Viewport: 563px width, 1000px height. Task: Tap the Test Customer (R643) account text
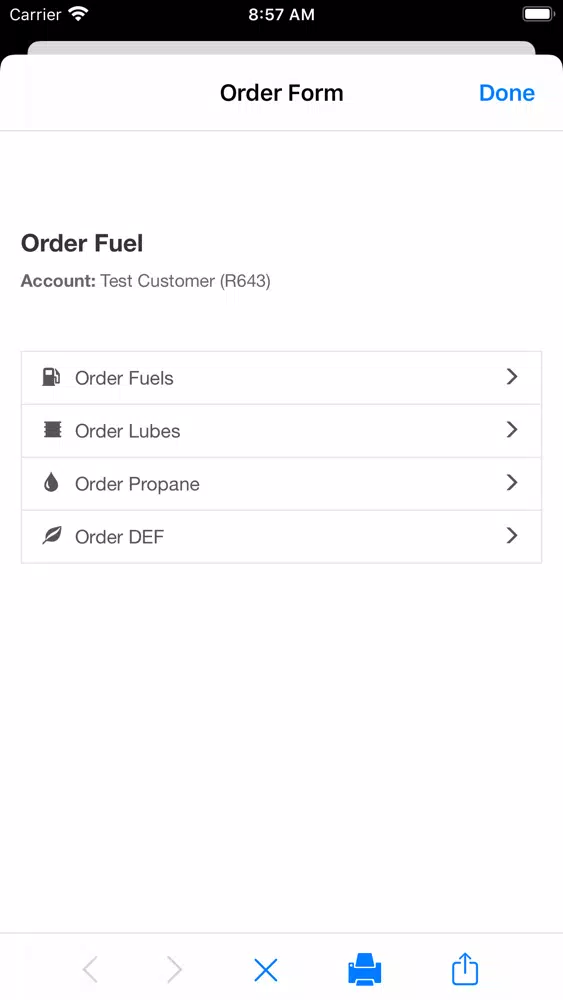point(186,281)
